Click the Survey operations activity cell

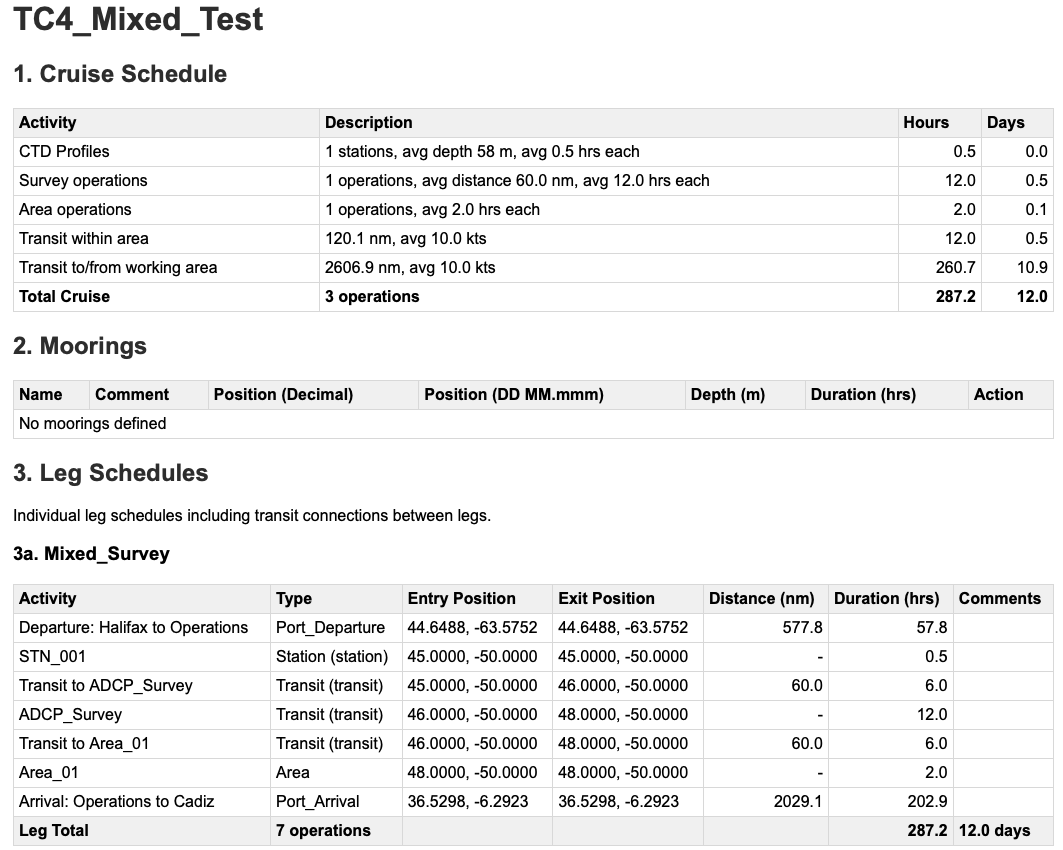coord(83,180)
